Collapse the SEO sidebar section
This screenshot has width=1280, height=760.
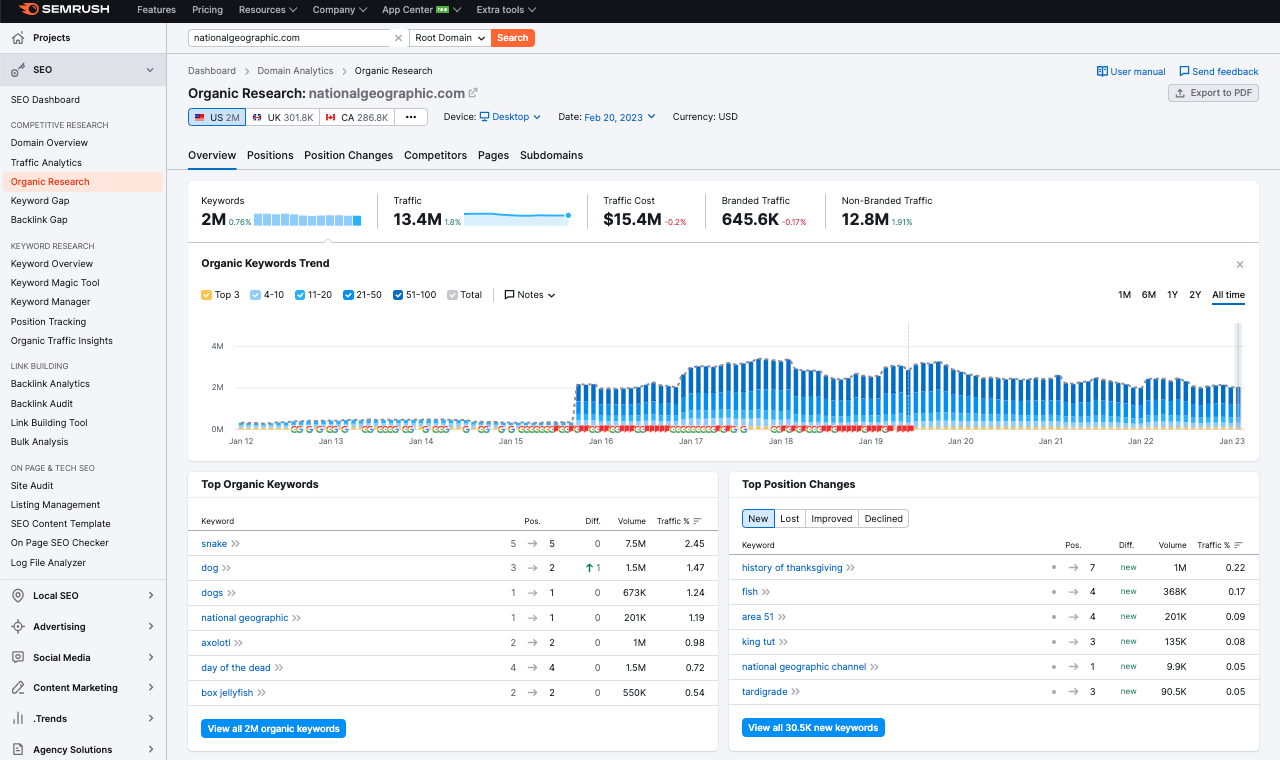(150, 70)
